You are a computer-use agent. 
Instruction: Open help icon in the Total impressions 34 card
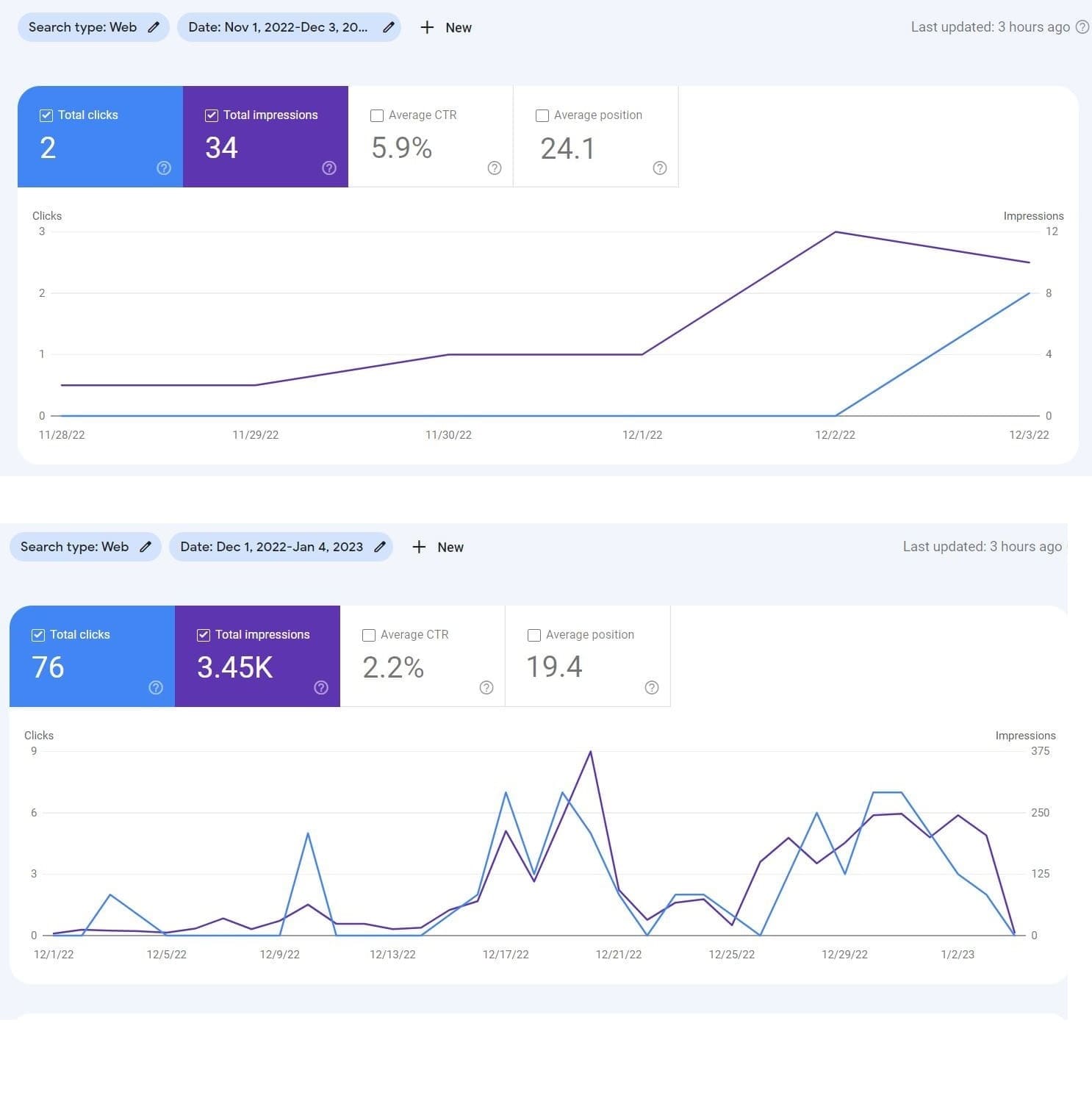pos(329,168)
